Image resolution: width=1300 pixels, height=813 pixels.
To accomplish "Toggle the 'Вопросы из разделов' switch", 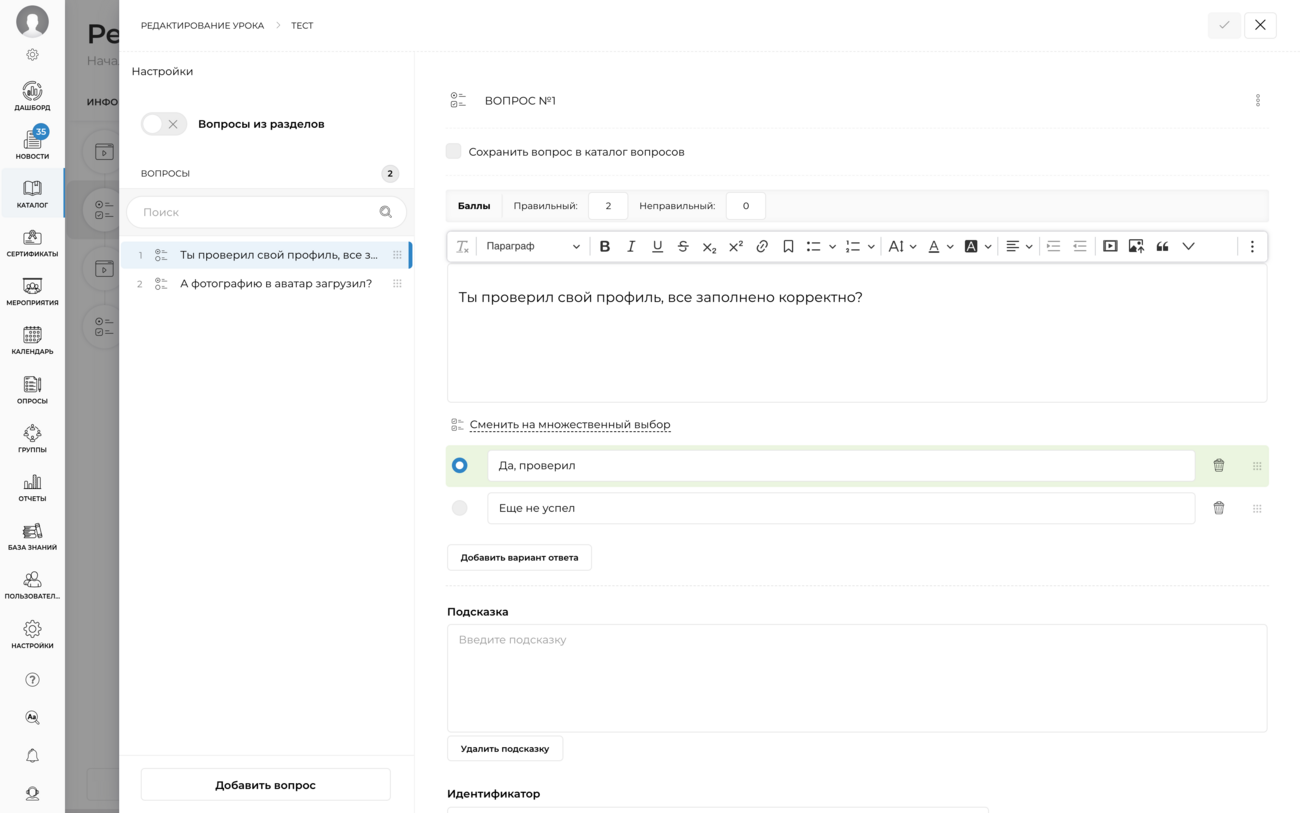I will tap(163, 124).
